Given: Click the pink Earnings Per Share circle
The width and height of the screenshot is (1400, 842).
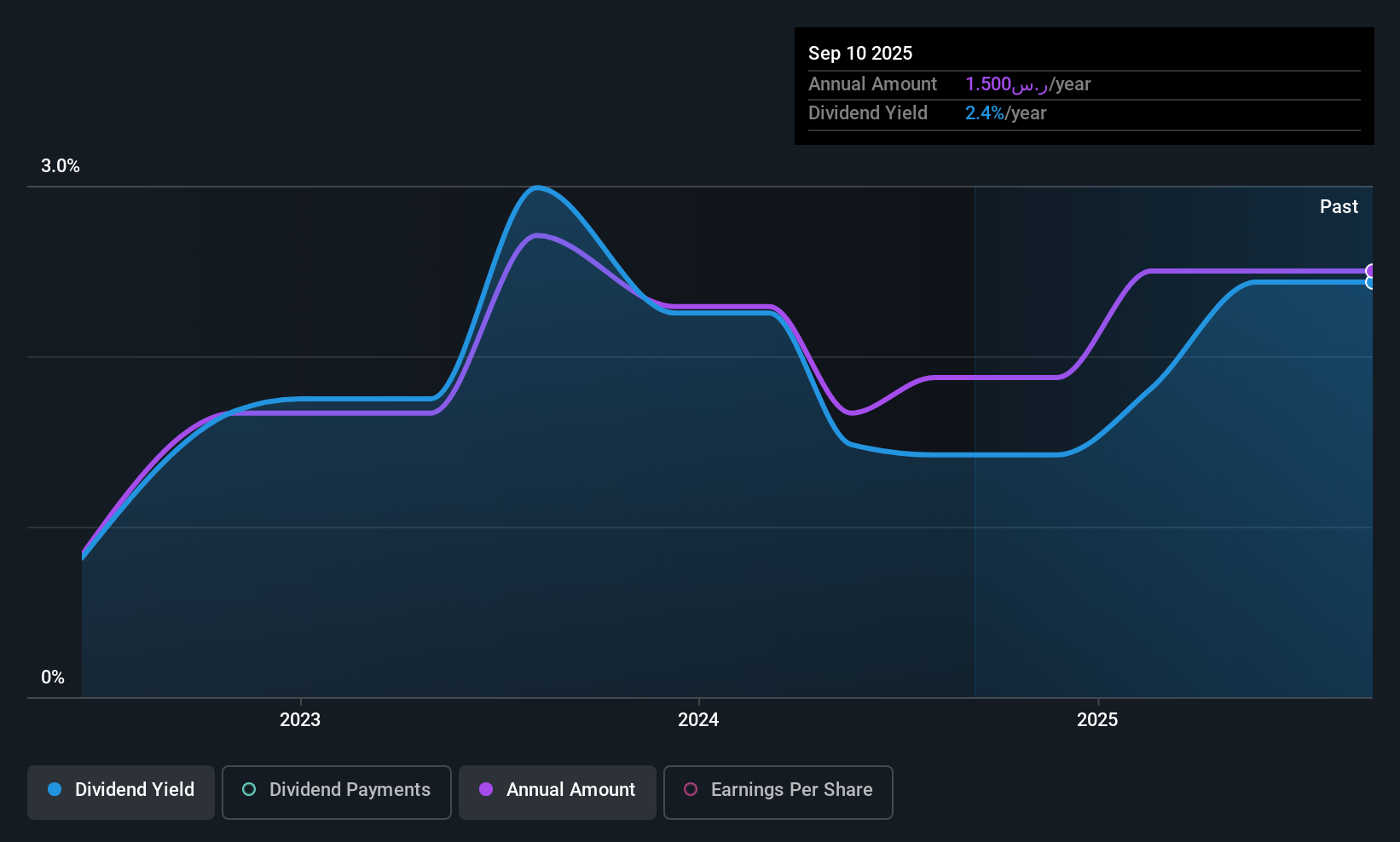Looking at the screenshot, I should click(x=691, y=789).
